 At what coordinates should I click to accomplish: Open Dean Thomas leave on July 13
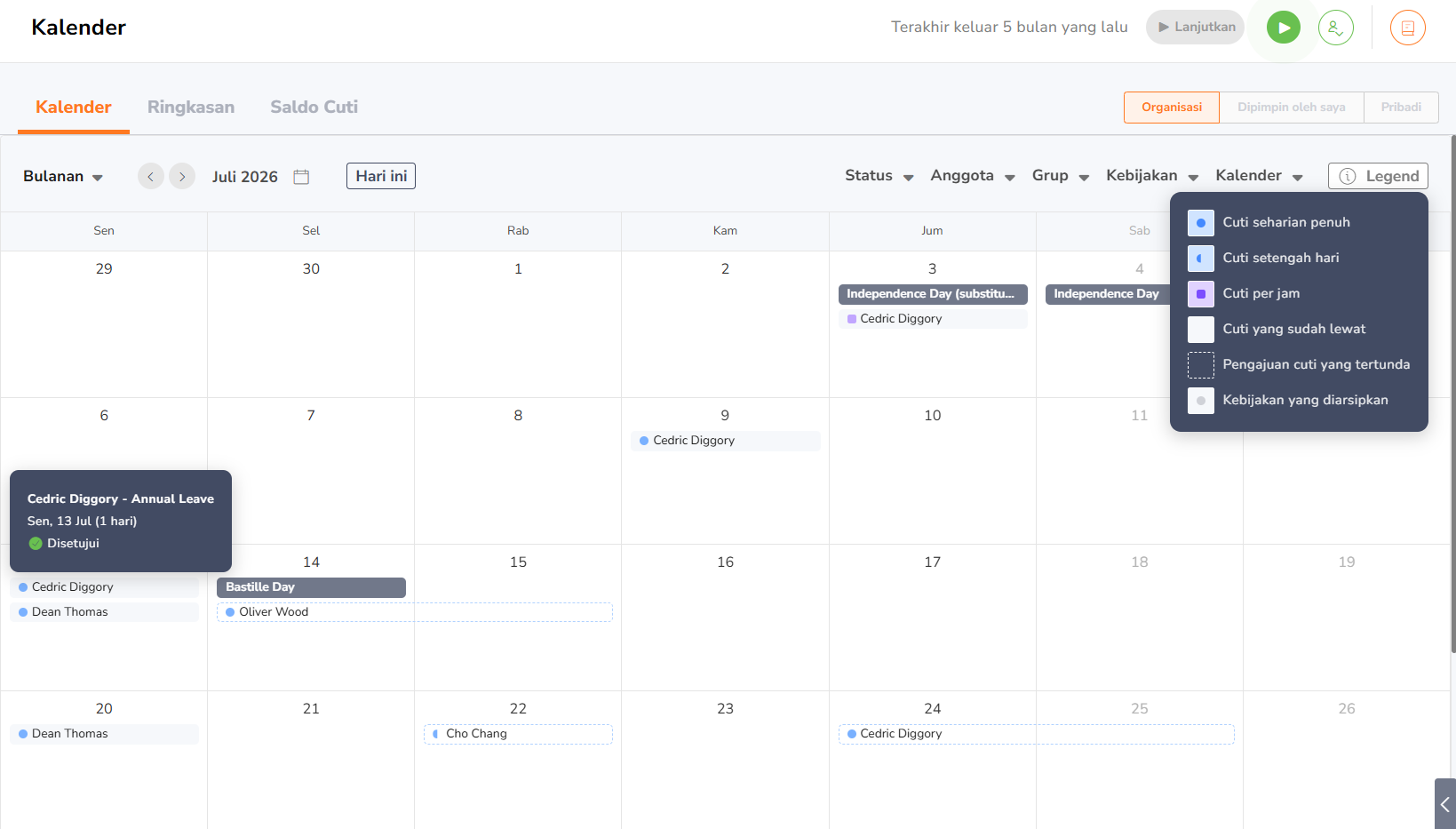(104, 612)
